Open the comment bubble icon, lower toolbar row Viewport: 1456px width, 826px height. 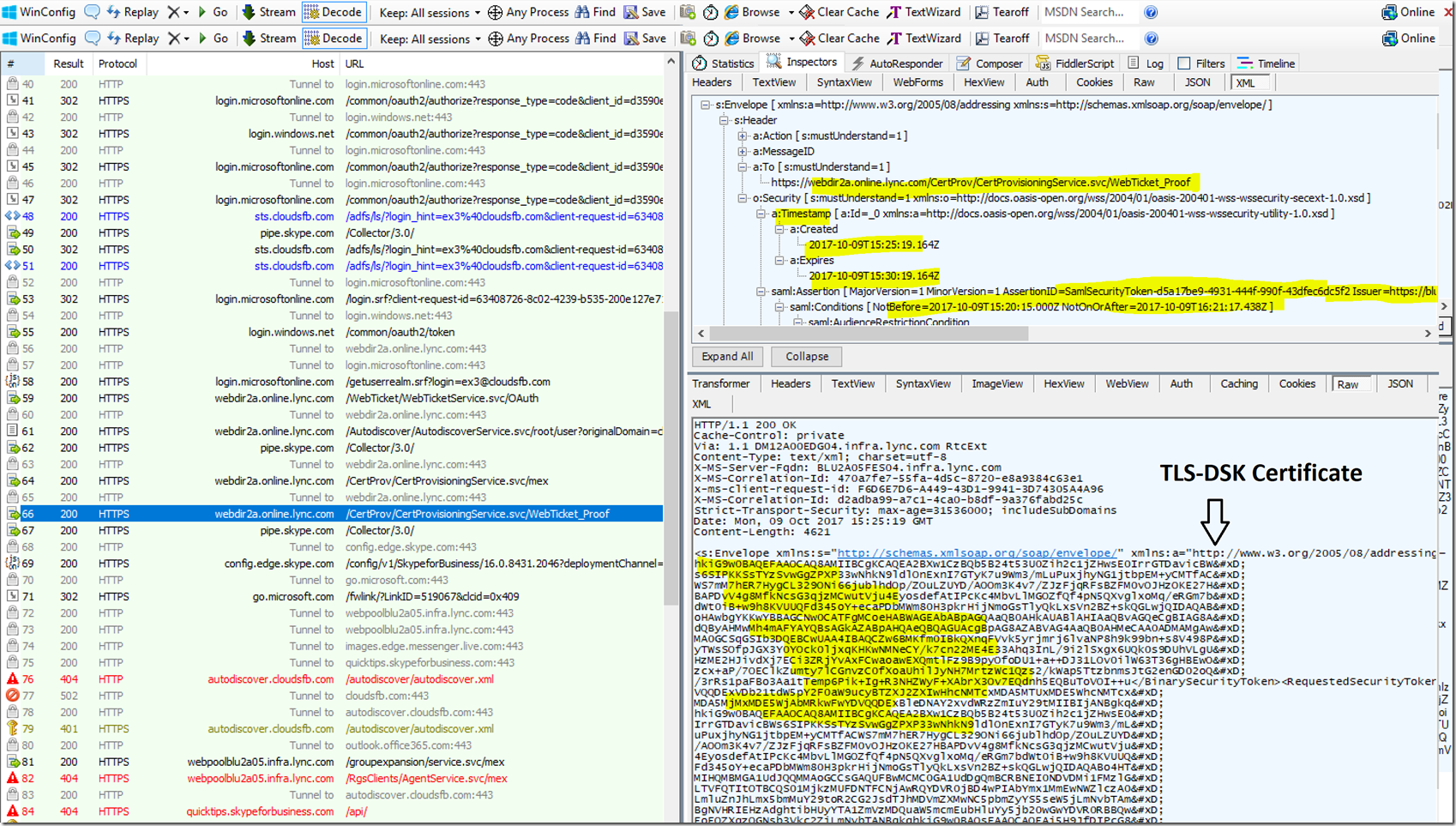pyautogui.click(x=93, y=39)
